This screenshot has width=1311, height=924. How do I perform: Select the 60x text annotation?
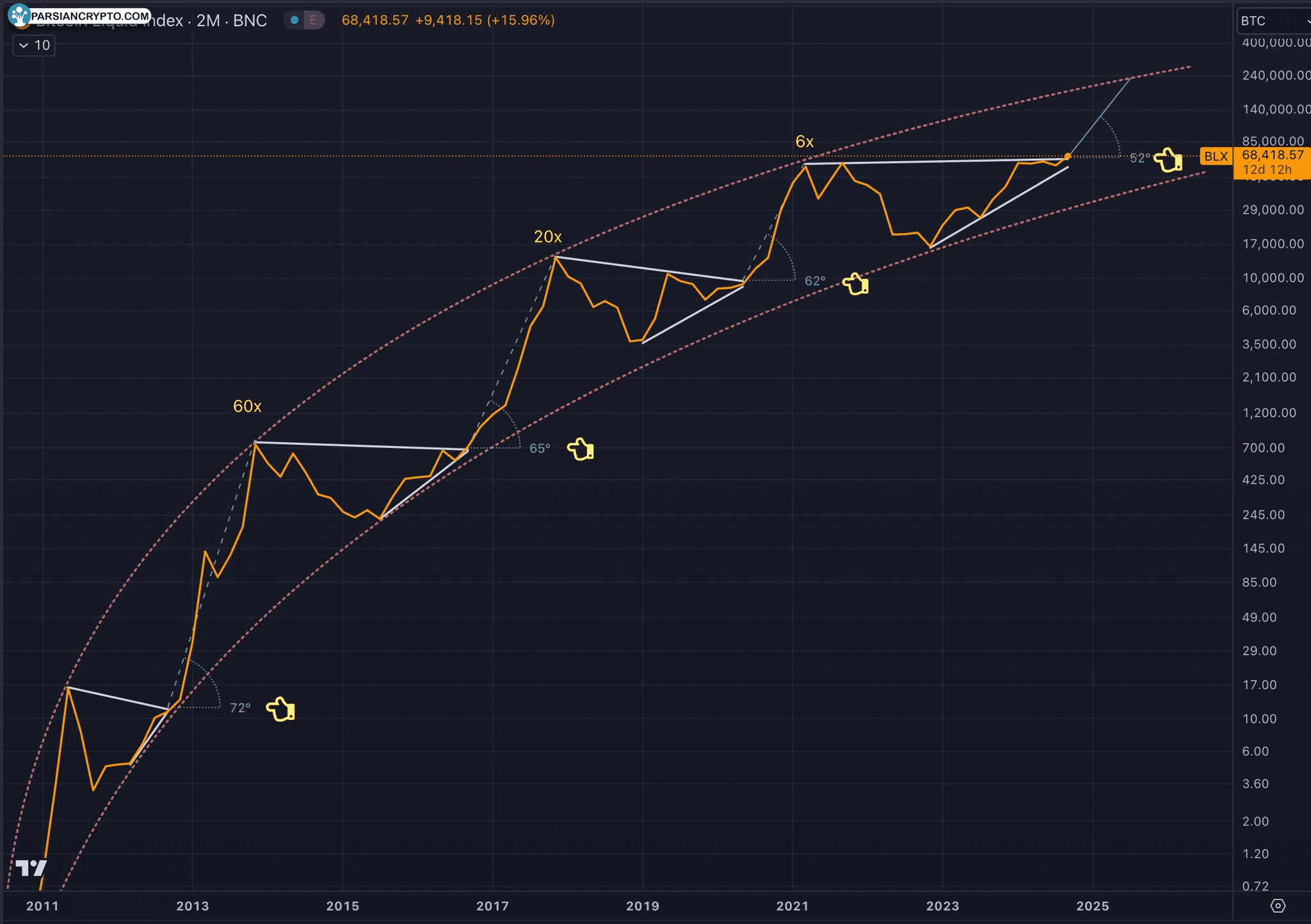(247, 406)
